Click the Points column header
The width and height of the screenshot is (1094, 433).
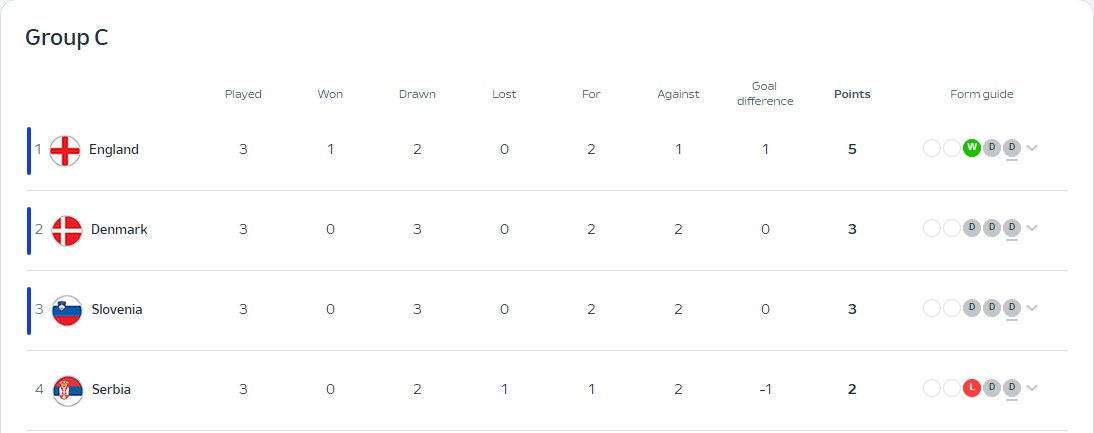point(853,94)
